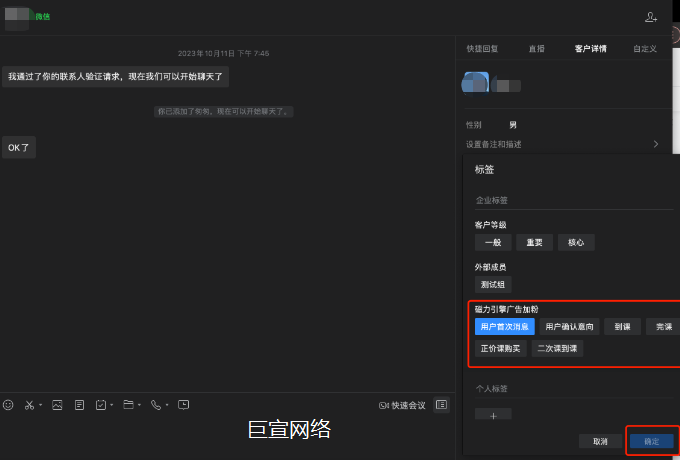The image size is (680, 460).
Task: Click the task checkbox icon
Action: pos(101,405)
